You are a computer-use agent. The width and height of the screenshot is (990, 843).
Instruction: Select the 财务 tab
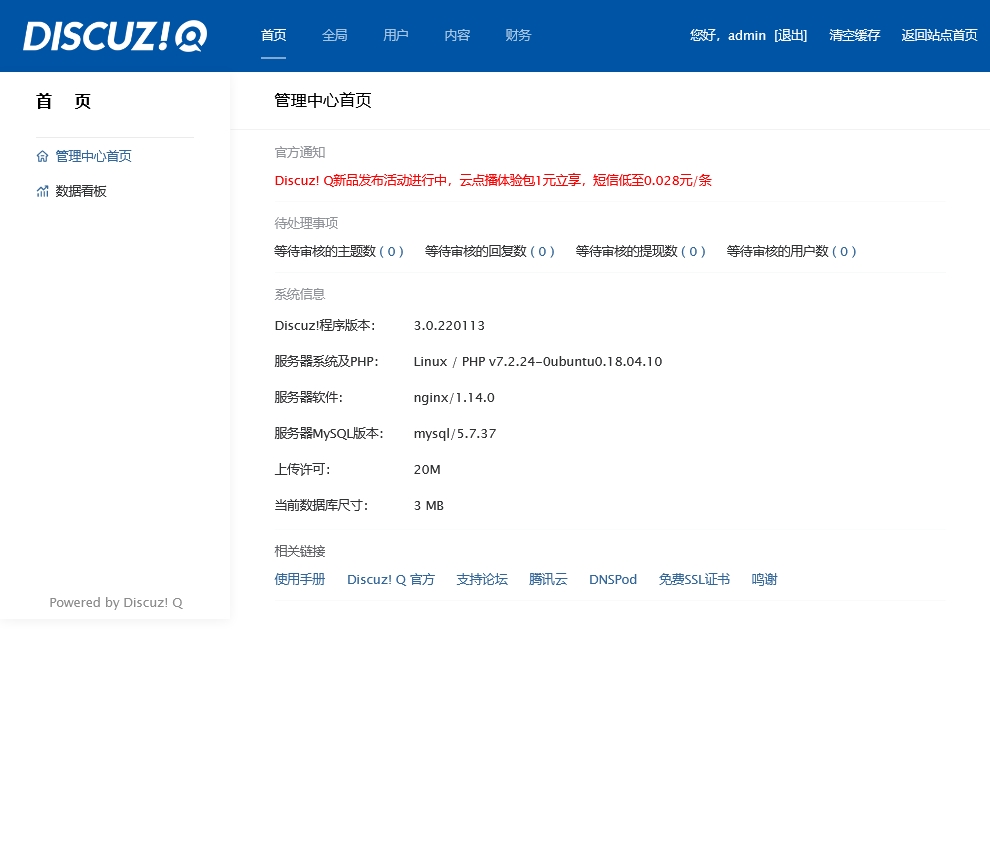click(518, 36)
